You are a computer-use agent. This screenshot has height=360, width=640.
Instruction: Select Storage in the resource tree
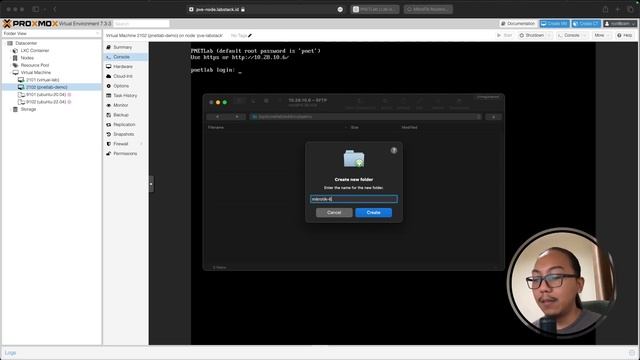pos(28,109)
